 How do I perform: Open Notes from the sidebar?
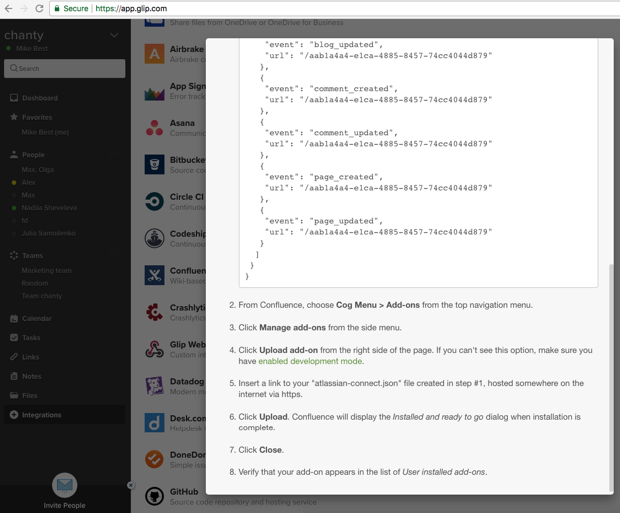pyautogui.click(x=32, y=377)
